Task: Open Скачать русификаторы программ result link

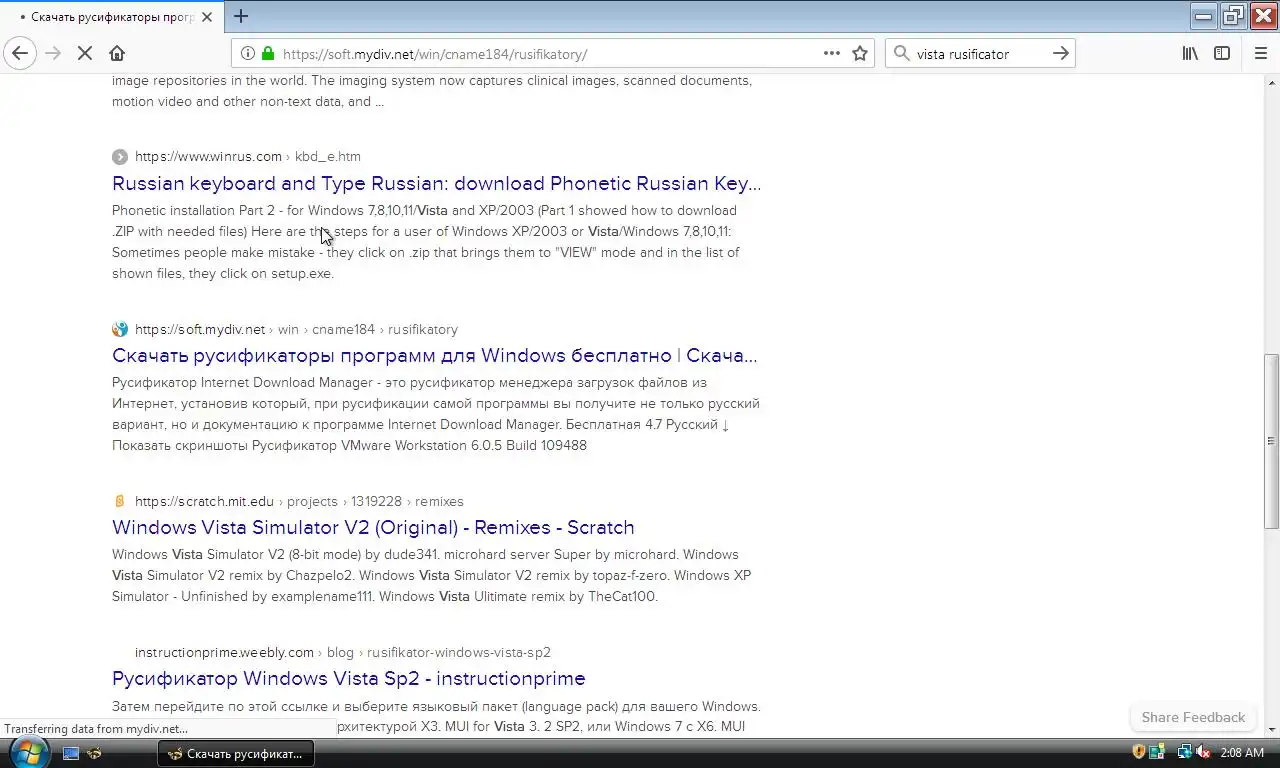Action: pos(434,355)
